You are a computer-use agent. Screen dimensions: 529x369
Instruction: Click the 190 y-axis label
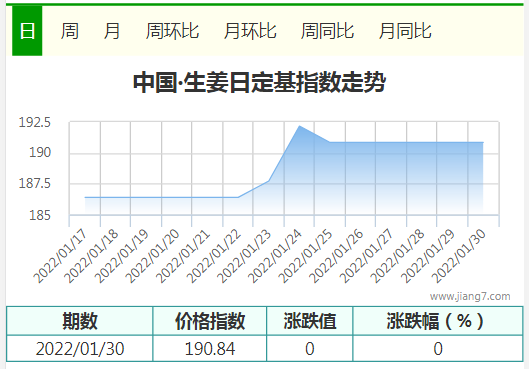[x=40, y=152]
